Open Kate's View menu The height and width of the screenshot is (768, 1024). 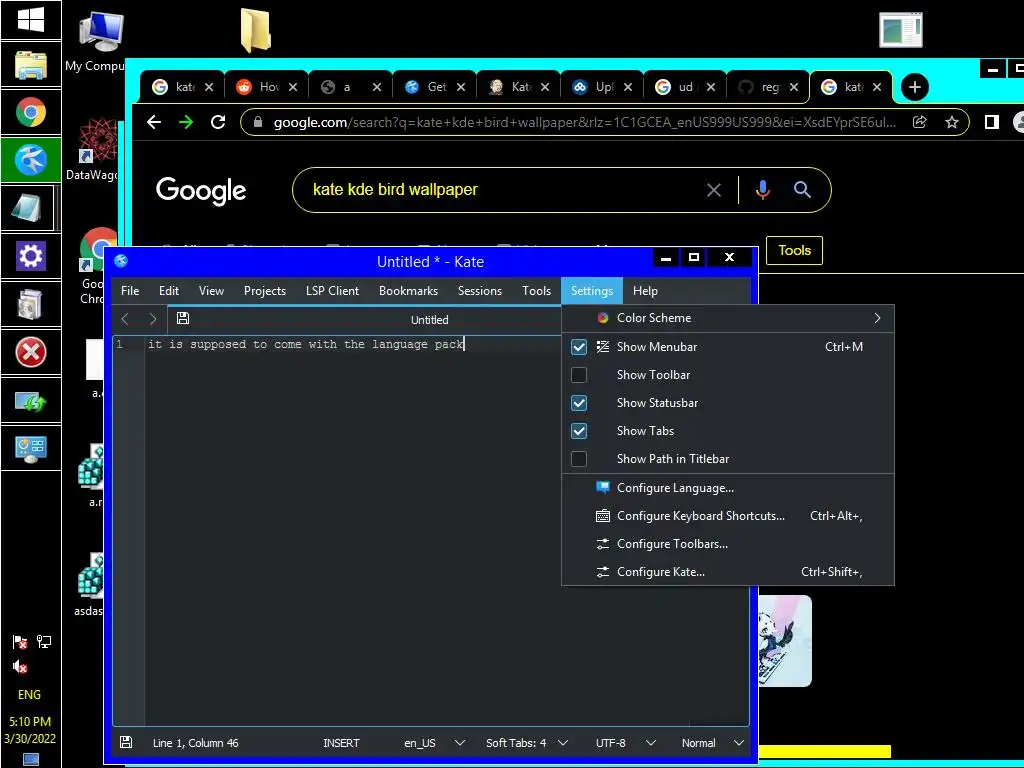211,291
